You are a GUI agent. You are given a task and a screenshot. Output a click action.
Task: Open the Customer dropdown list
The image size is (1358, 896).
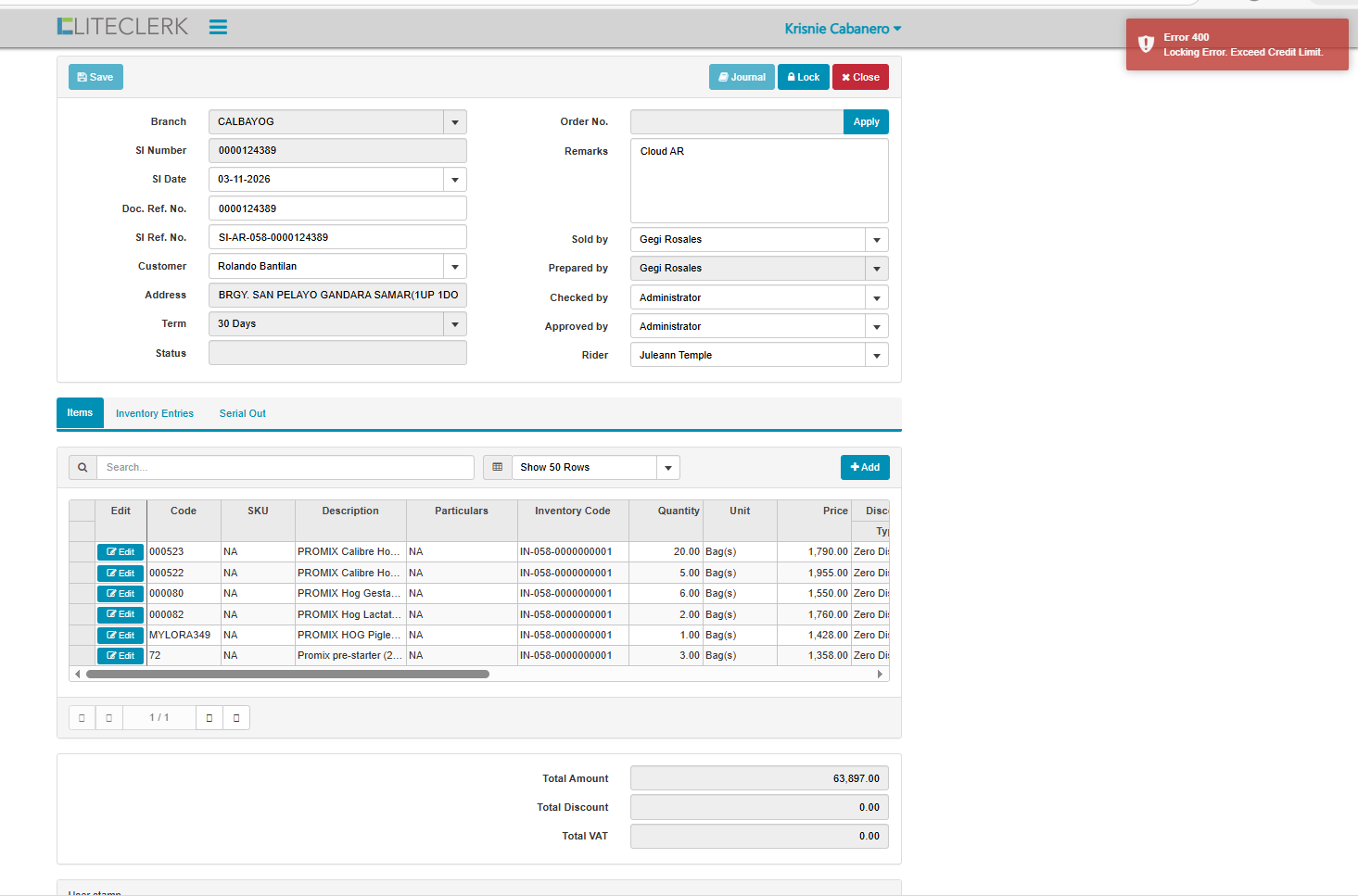click(454, 267)
